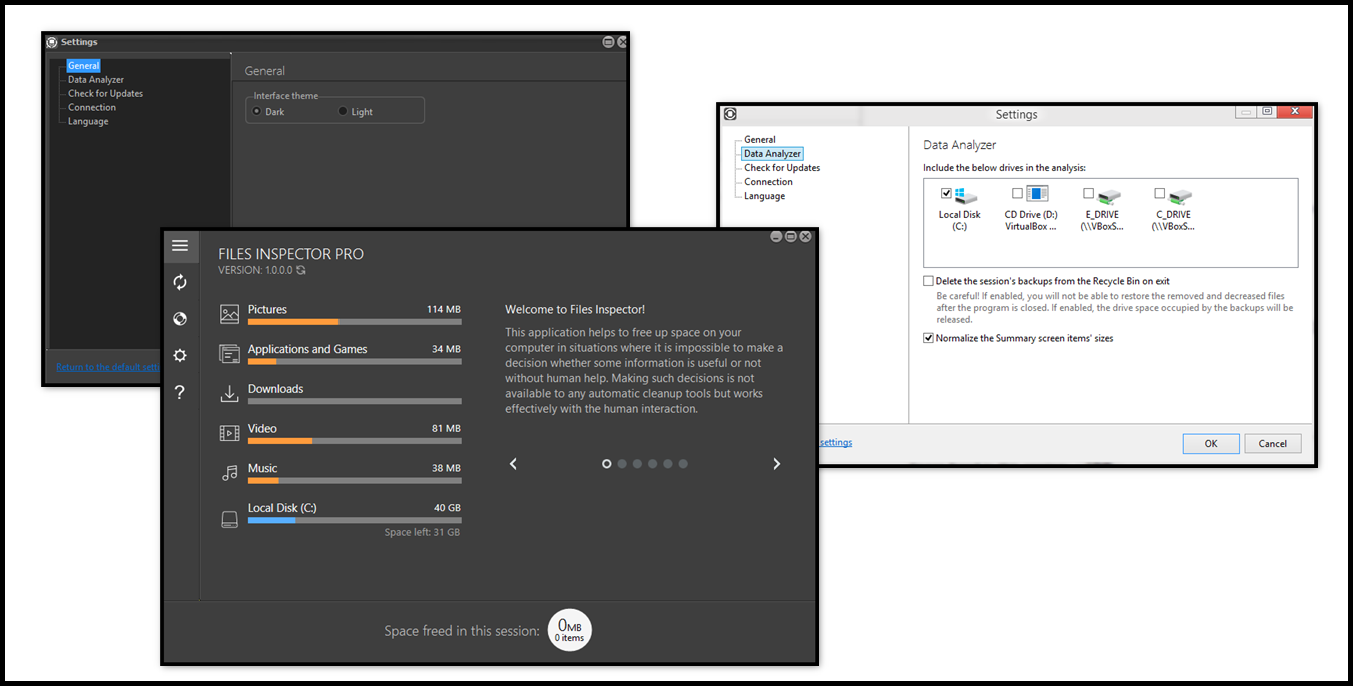Screen dimensions: 1353x686
Task: Open the Music category label
Action: pos(262,469)
